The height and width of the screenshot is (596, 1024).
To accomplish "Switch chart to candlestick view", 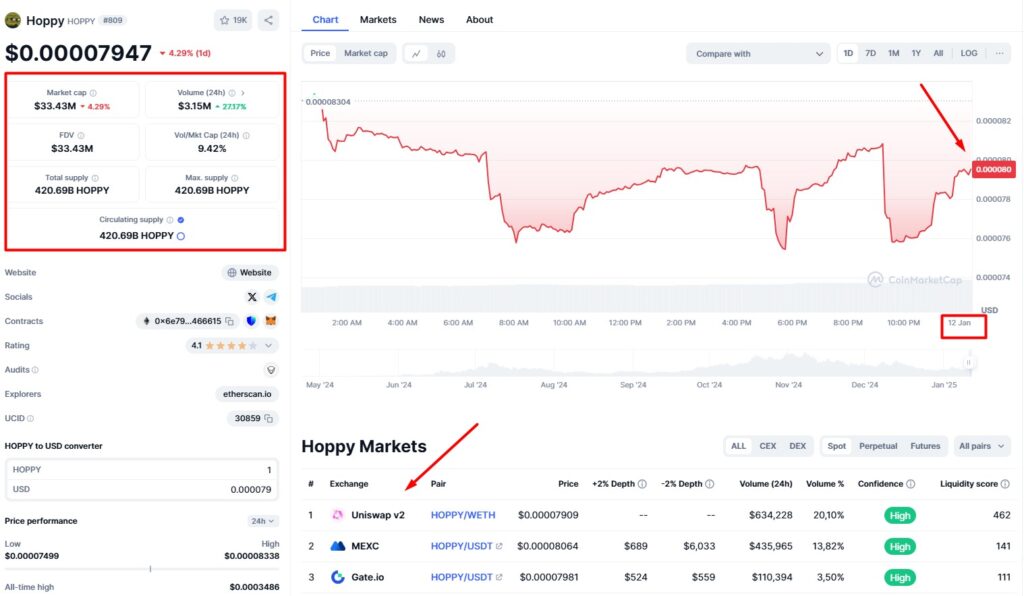I will [441, 53].
